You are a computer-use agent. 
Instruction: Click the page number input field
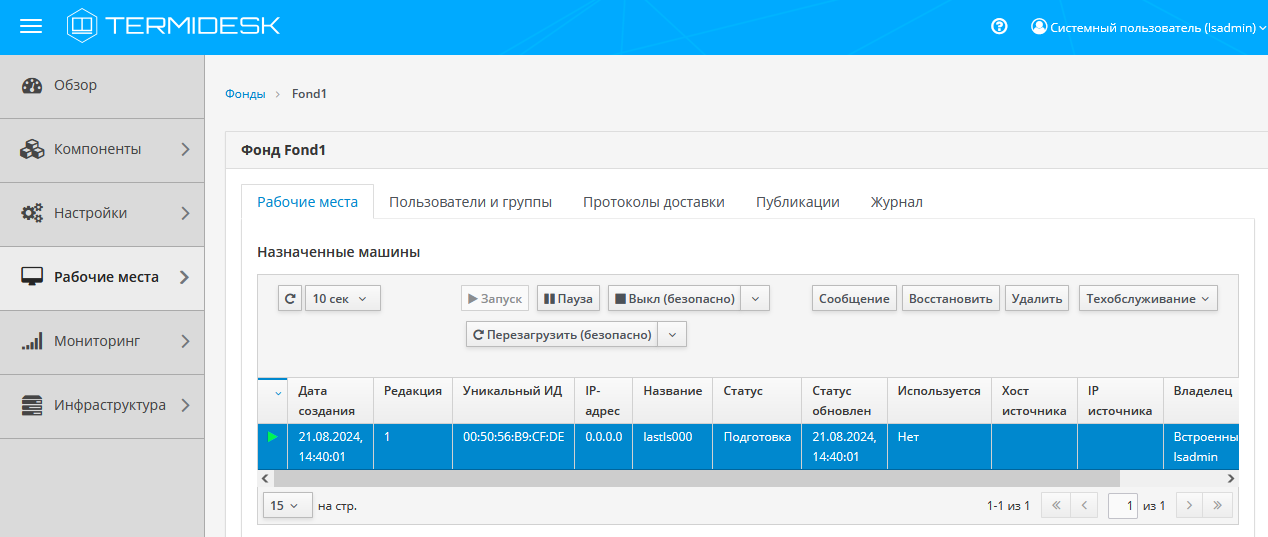tap(1123, 506)
